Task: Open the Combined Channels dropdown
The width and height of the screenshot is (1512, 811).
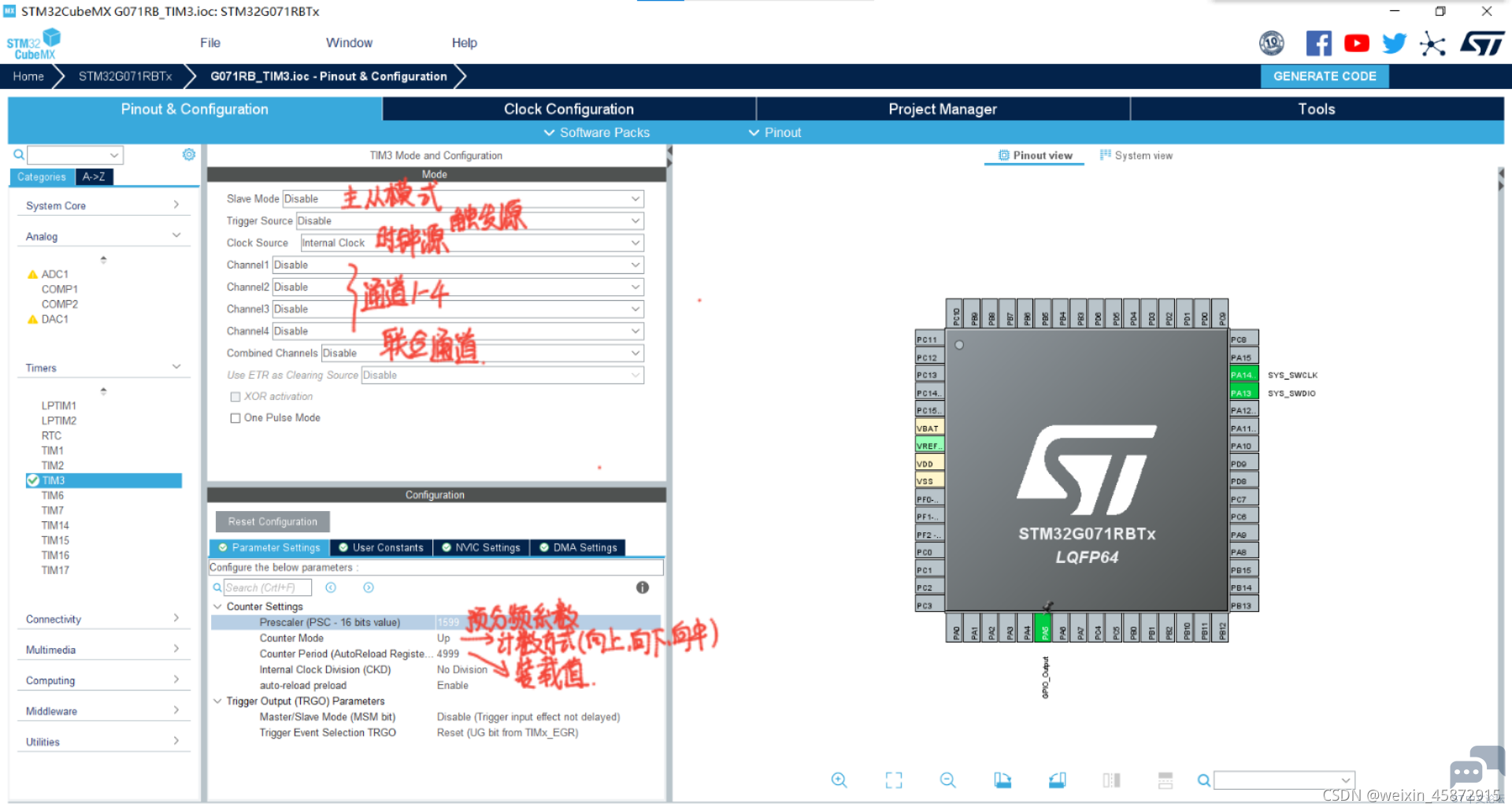Action: [x=483, y=354]
